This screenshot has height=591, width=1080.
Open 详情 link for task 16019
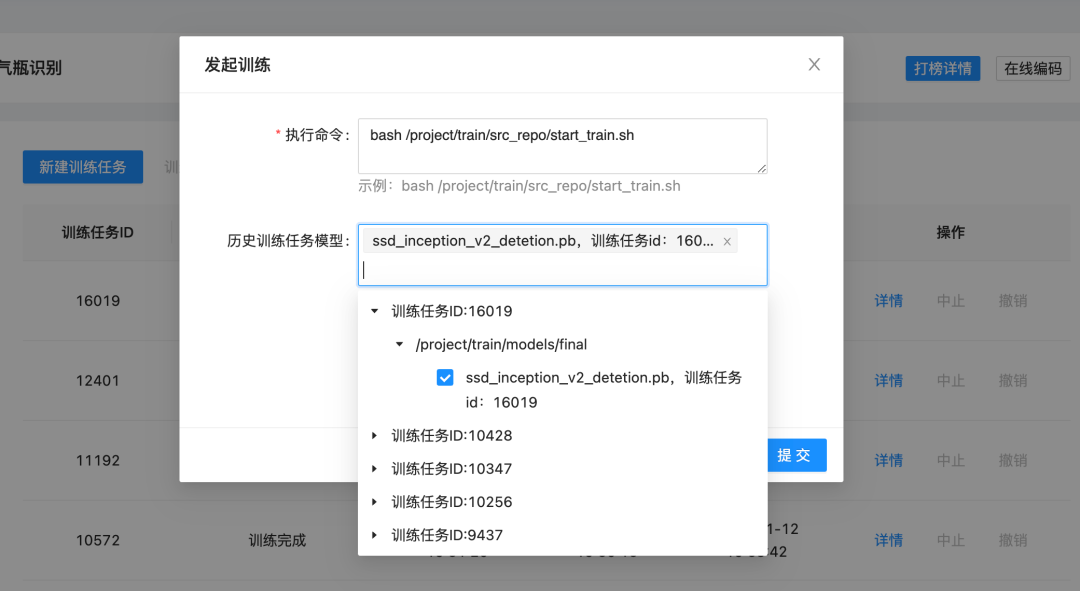[x=889, y=300]
